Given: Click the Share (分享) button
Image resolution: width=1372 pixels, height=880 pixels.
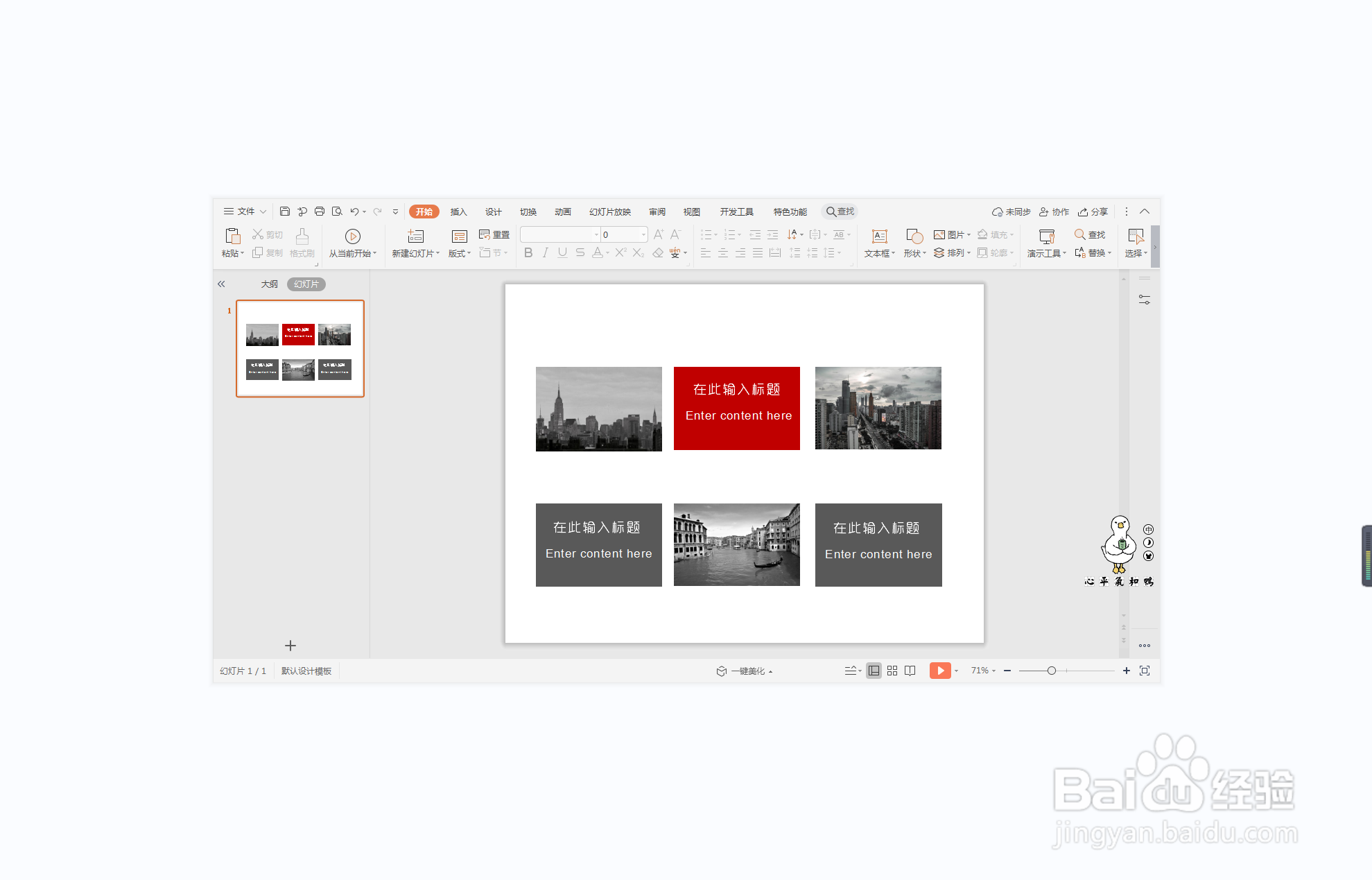Looking at the screenshot, I should (x=1093, y=212).
